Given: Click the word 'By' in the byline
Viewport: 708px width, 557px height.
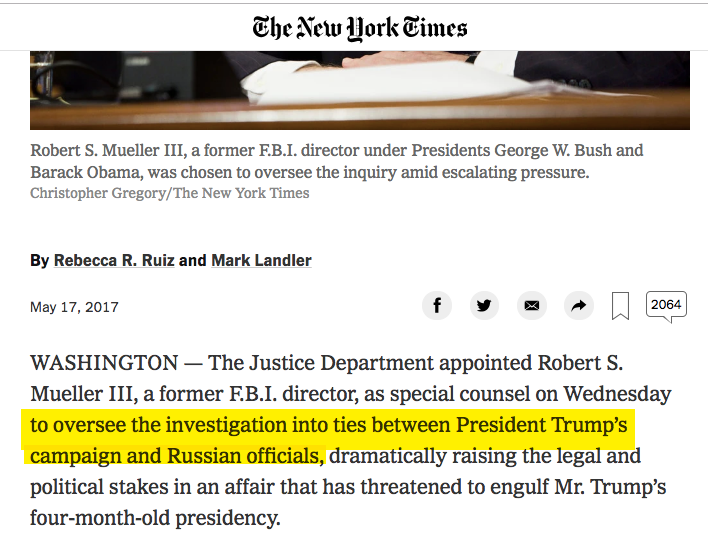Looking at the screenshot, I should coord(39,260).
